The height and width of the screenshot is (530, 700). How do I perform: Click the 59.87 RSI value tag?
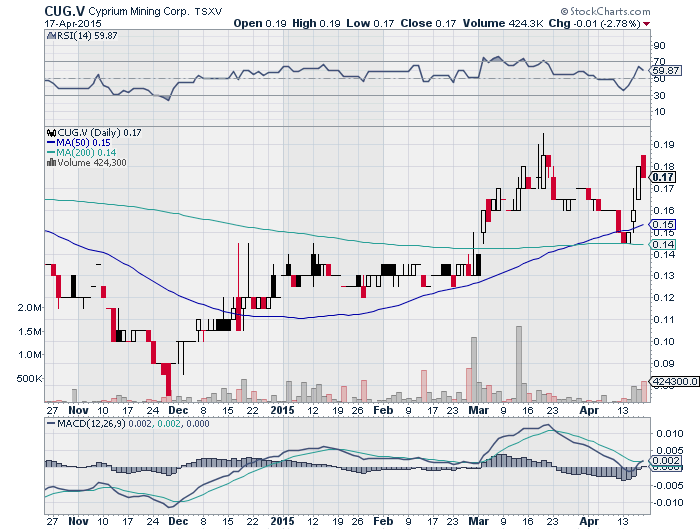(665, 72)
